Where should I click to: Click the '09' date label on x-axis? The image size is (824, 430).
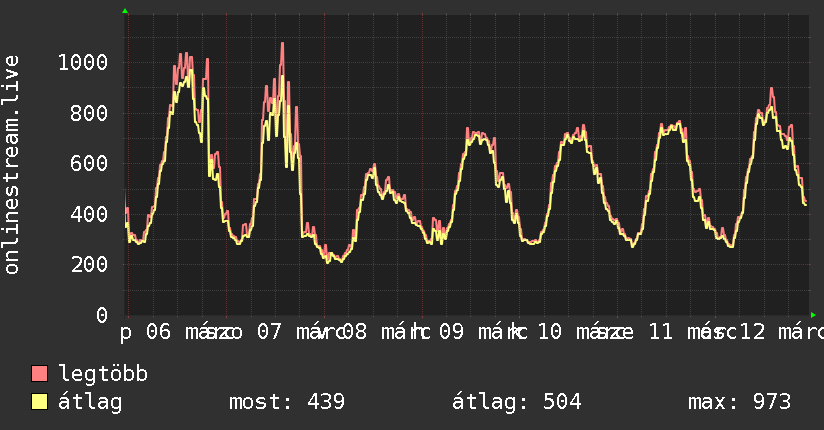(x=451, y=332)
